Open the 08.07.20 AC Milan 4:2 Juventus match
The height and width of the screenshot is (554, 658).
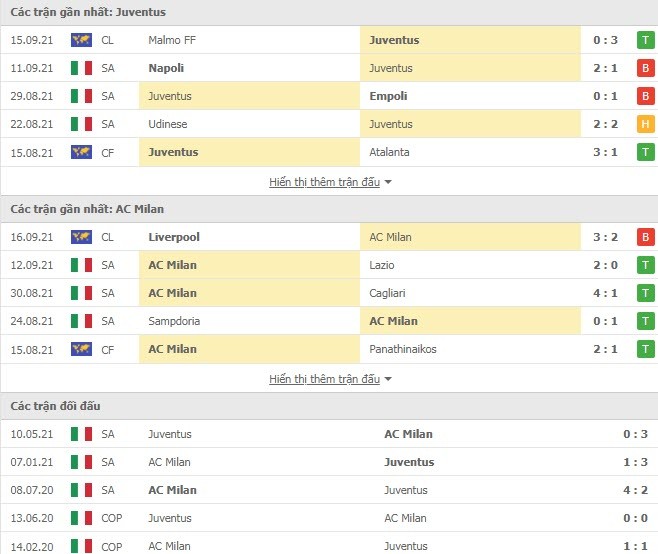click(x=329, y=490)
